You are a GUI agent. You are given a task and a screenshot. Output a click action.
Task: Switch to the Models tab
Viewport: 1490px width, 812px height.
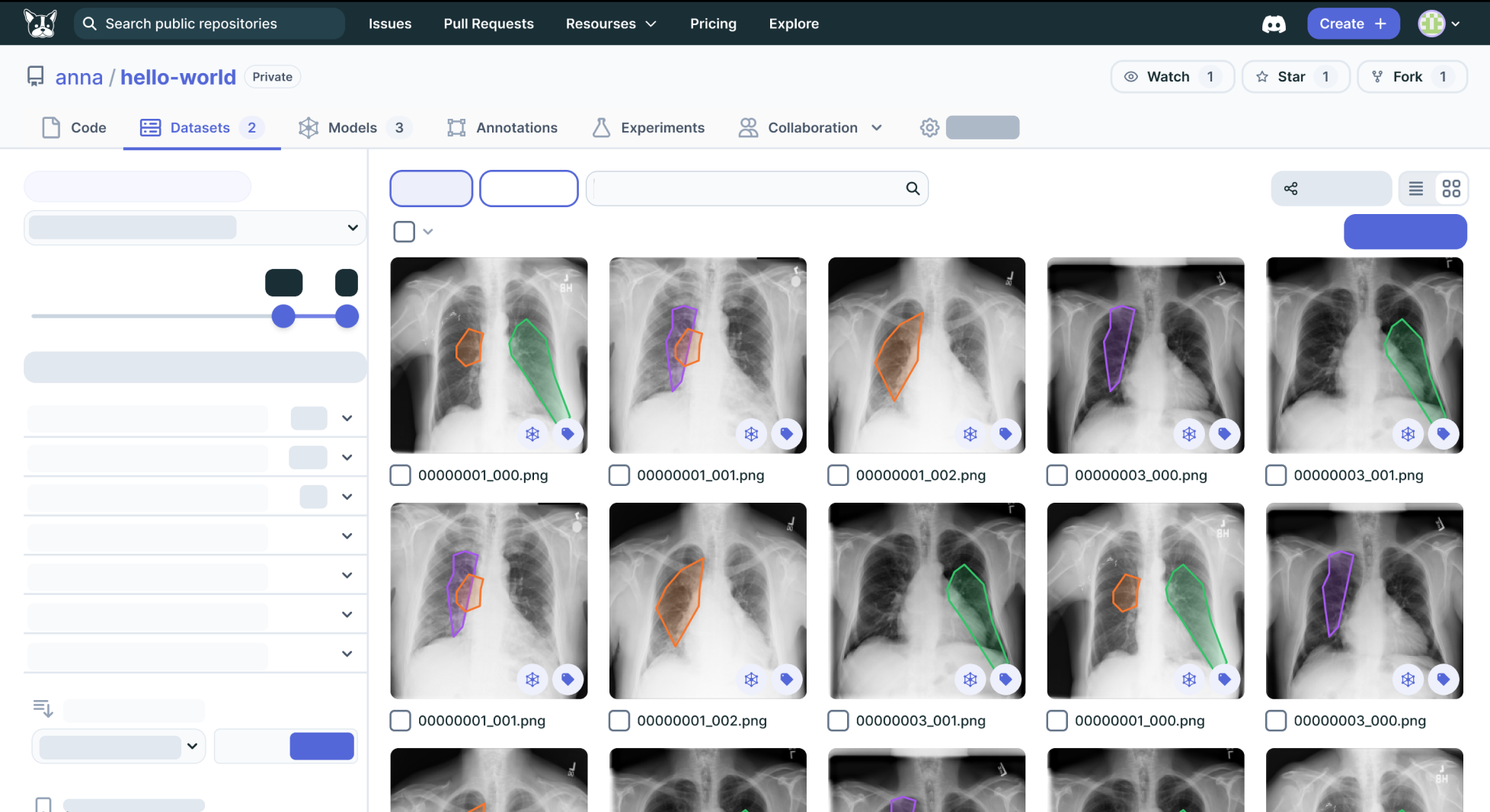[353, 128]
